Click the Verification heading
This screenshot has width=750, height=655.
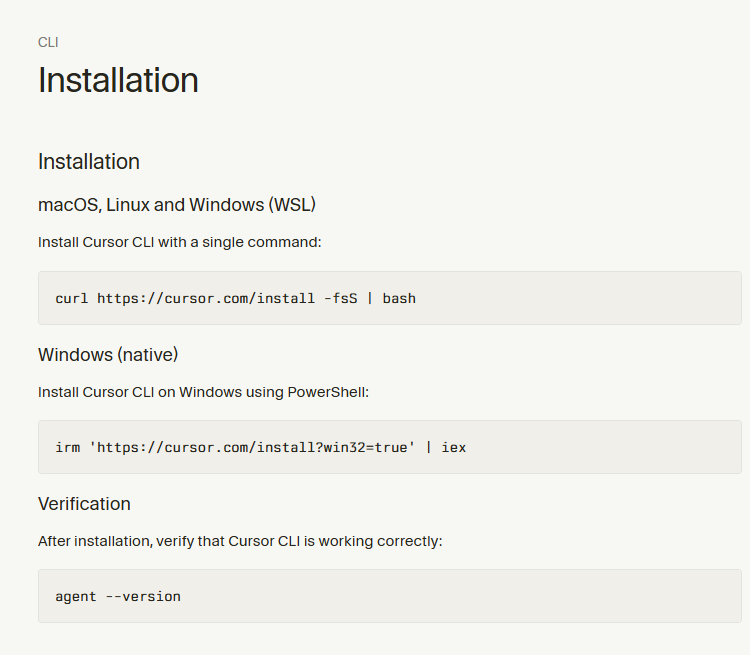pos(84,504)
